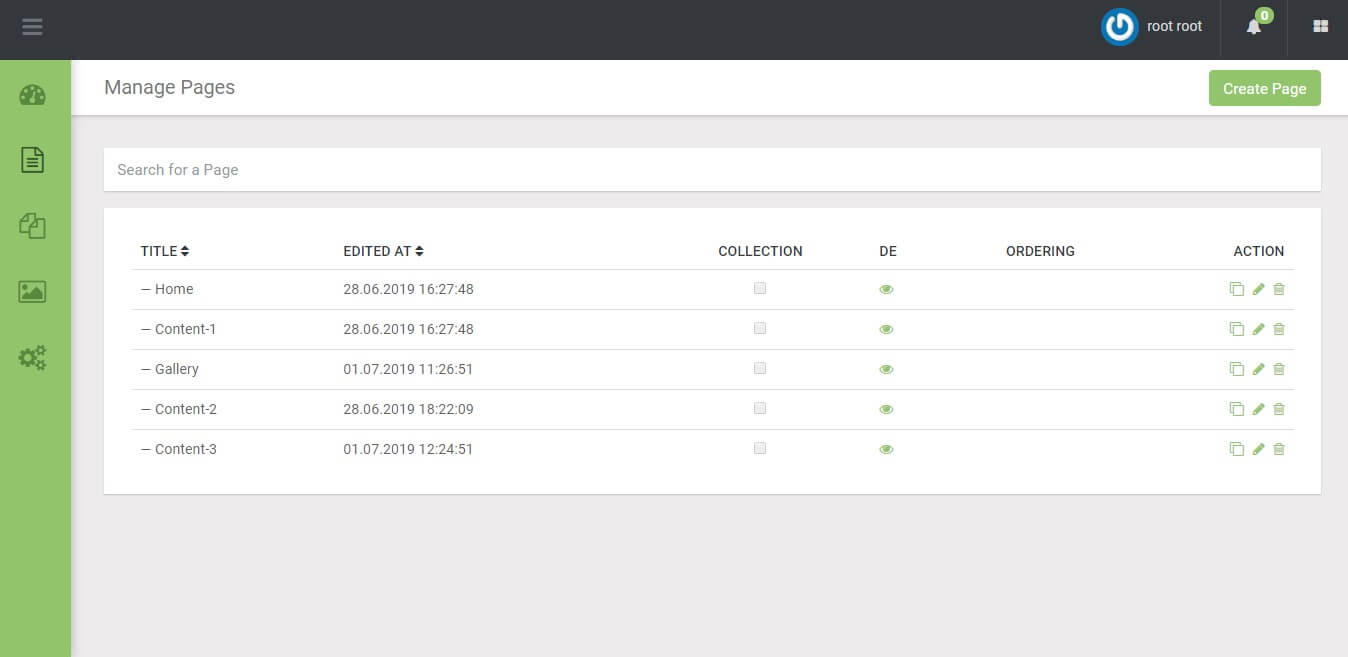1348x657 pixels.
Task: Select the date 01.07.2019 12:24:51
Action: [x=408, y=449]
